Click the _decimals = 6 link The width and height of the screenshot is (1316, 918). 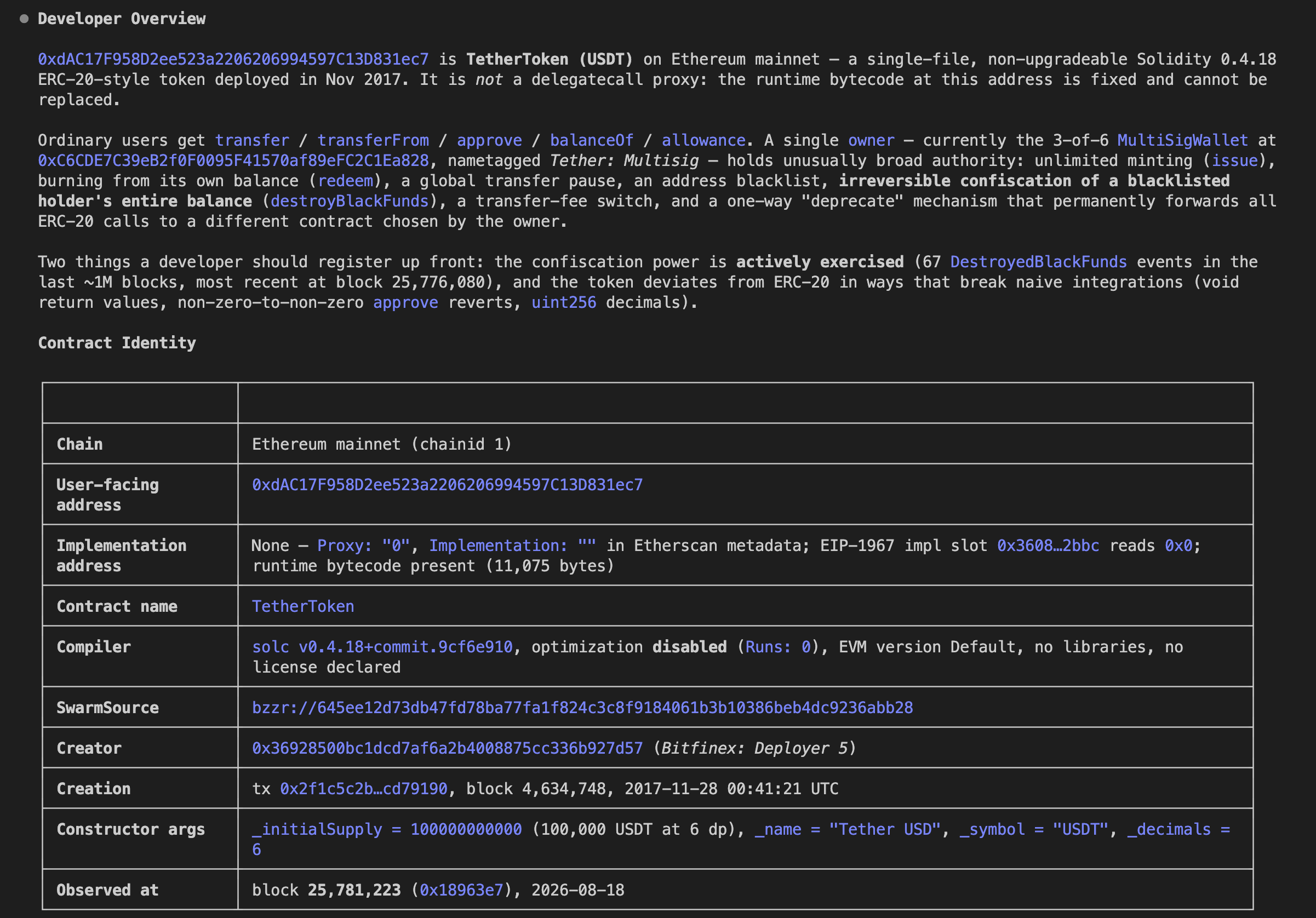pyautogui.click(x=1178, y=829)
